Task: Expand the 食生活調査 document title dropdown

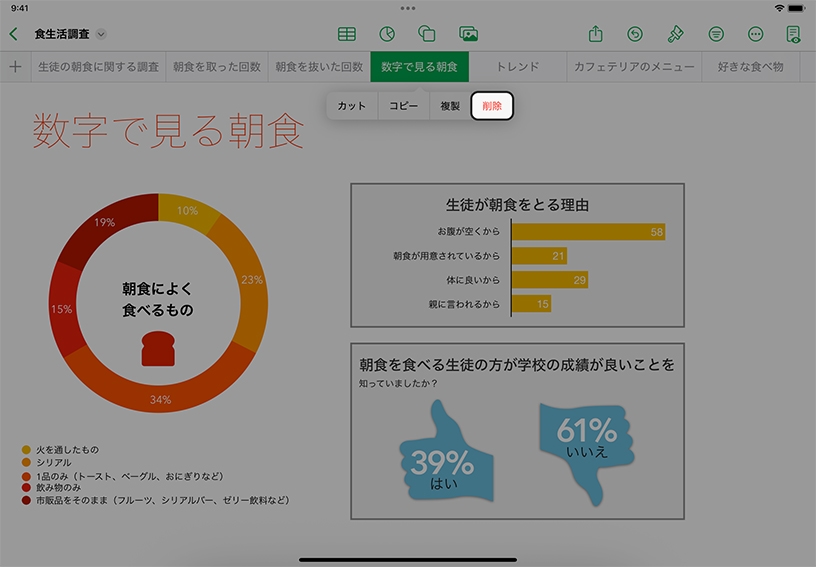Action: [101, 34]
